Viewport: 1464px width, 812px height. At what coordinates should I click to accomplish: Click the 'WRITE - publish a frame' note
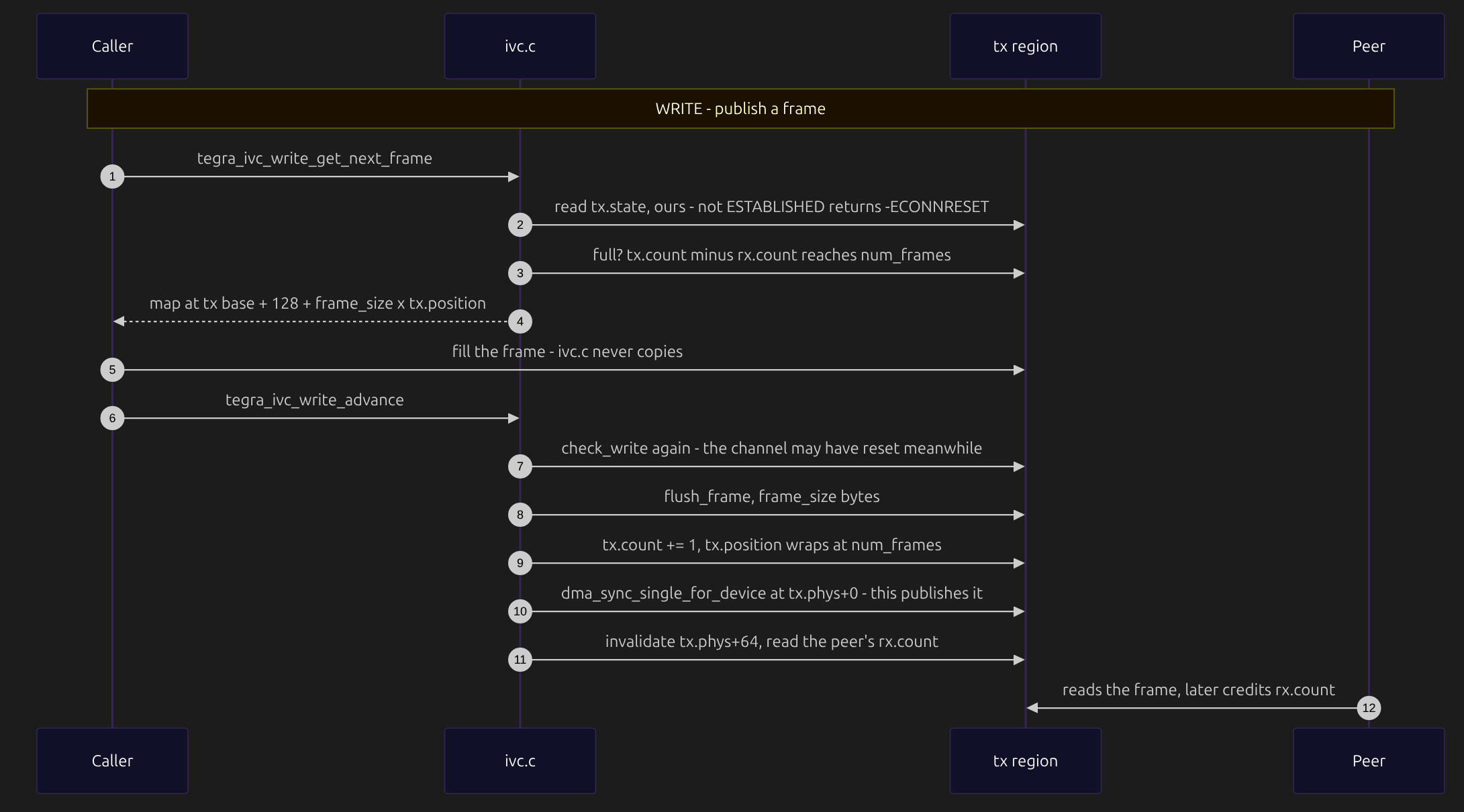coord(740,109)
